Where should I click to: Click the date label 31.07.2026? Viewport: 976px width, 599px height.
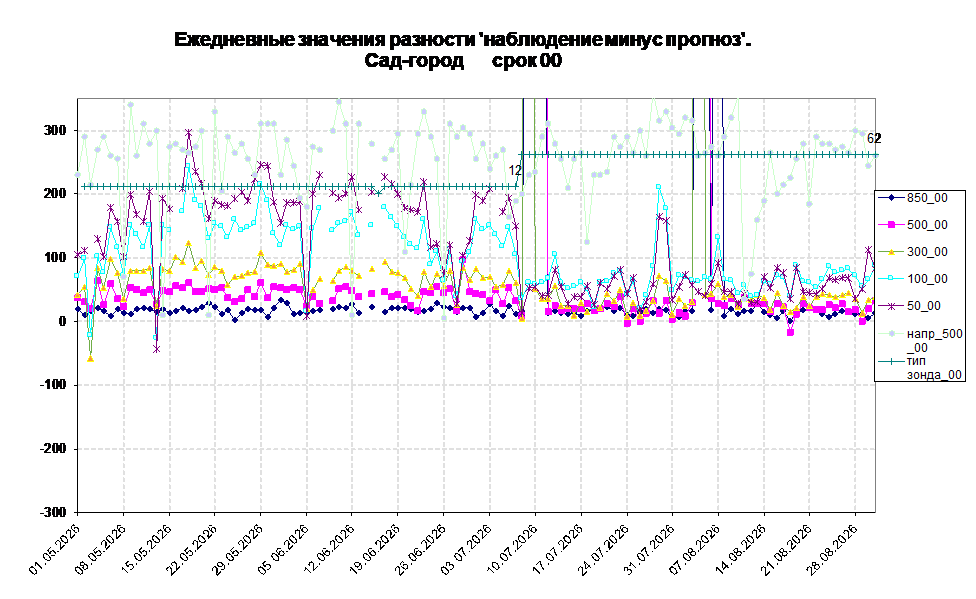[649, 549]
